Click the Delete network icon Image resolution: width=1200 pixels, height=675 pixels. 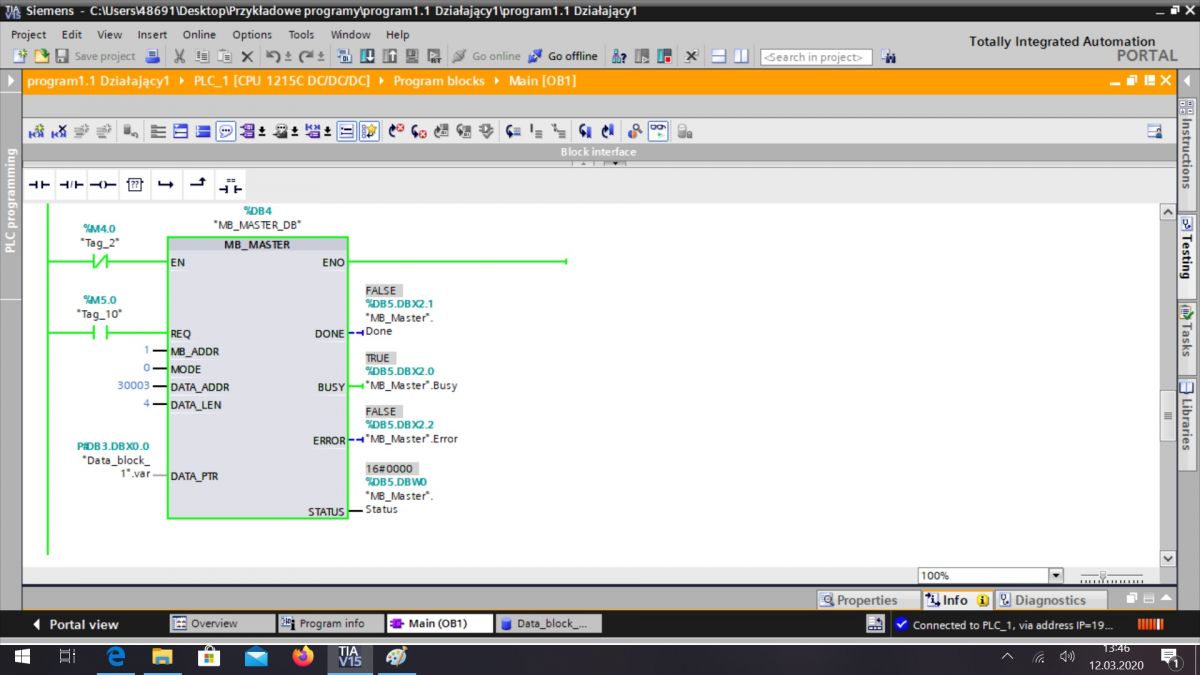59,131
